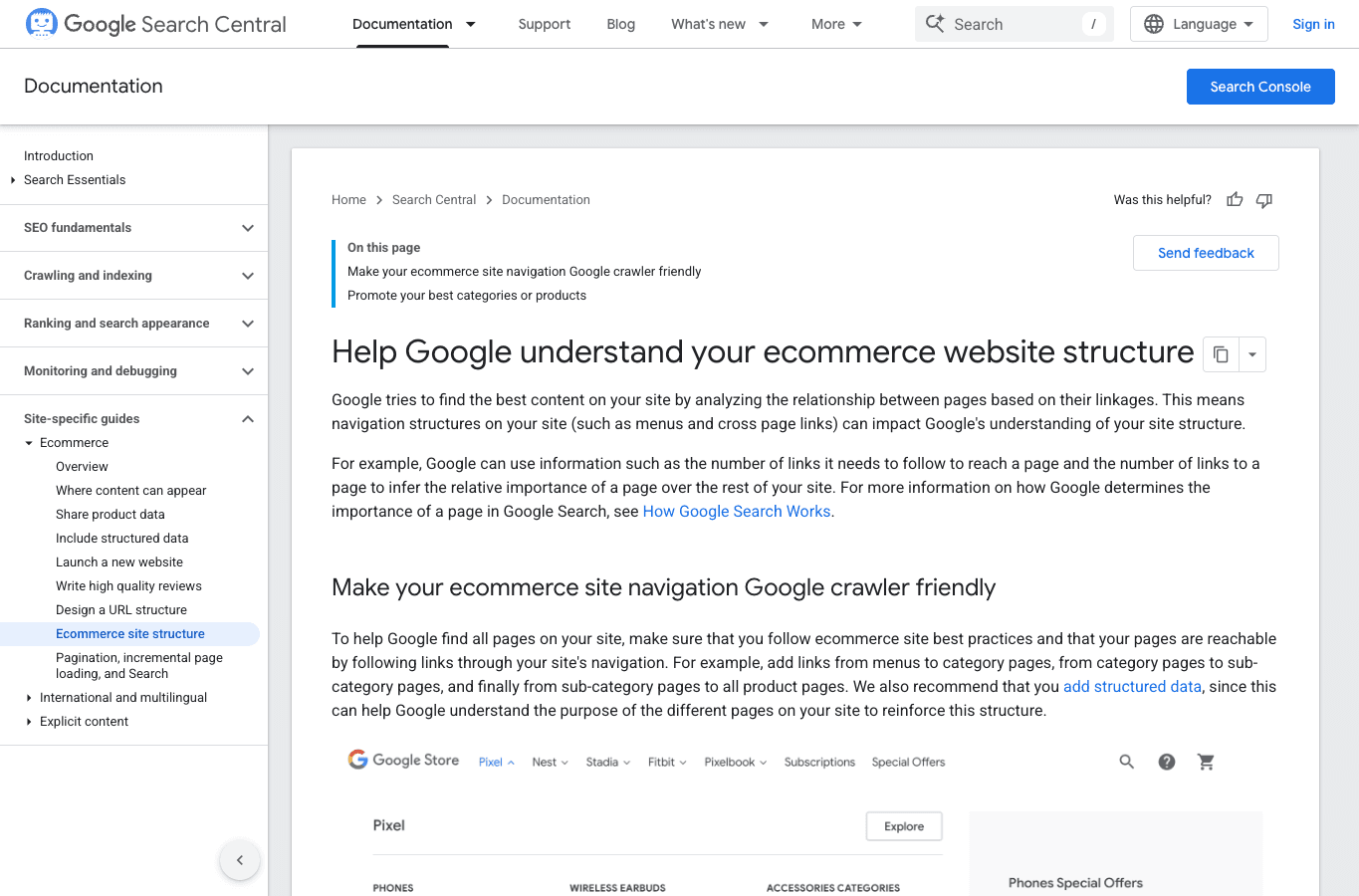Expand International and multilingual item

coord(29,698)
